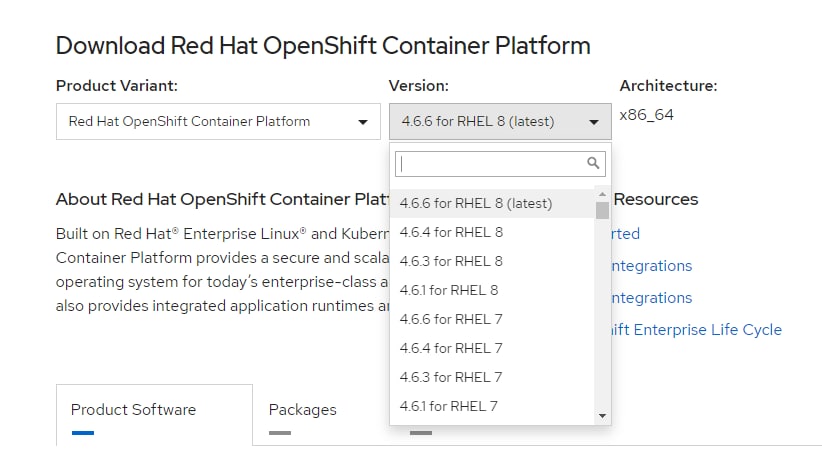The height and width of the screenshot is (463, 822).
Task: Select 4.6.6 for RHEL 8 (latest) in list
Action: tap(492, 203)
